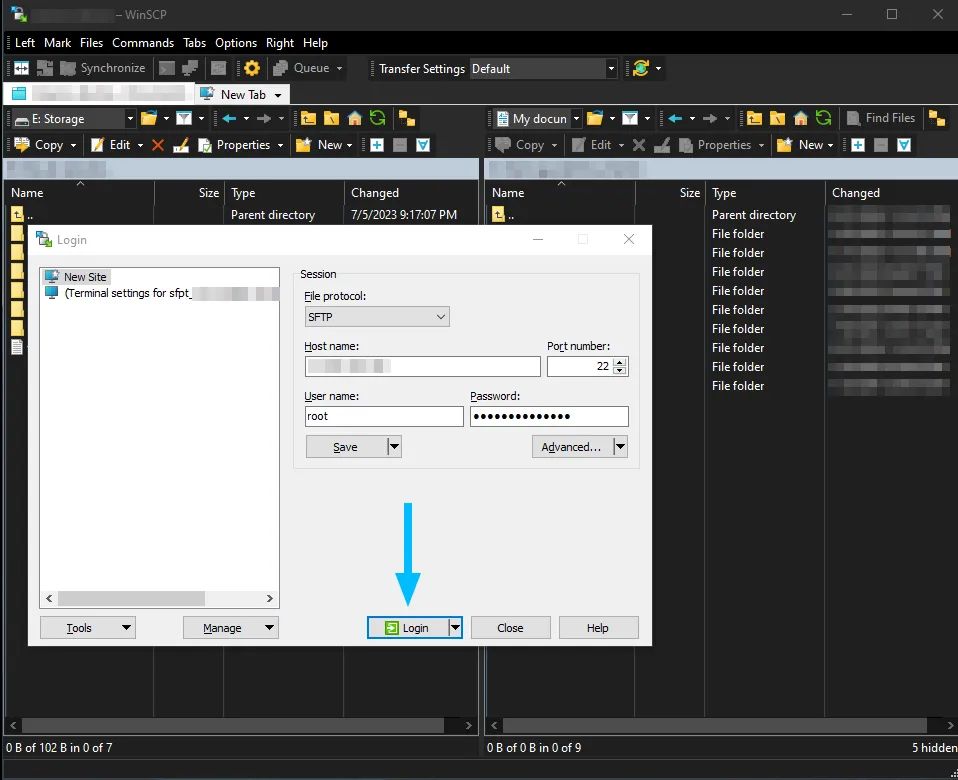The height and width of the screenshot is (780, 958).
Task: Select New Site in the site tree
Action: point(84,276)
